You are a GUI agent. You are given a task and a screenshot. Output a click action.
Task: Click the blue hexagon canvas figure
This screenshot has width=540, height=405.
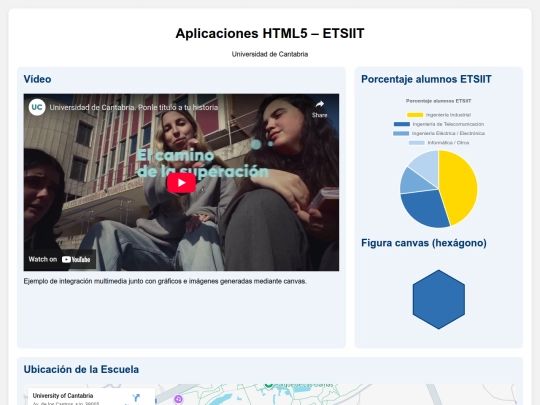point(438,300)
